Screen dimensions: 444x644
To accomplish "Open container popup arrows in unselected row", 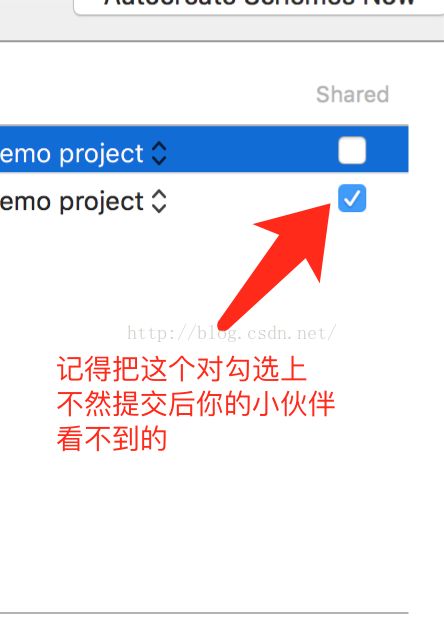I will point(159,201).
